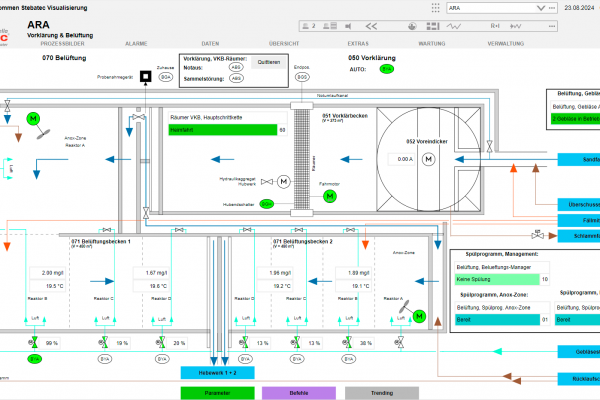Screen dimensions: 600x400
Task: Toggle the mode indicator under 19 % valve
Action: (x=105, y=359)
